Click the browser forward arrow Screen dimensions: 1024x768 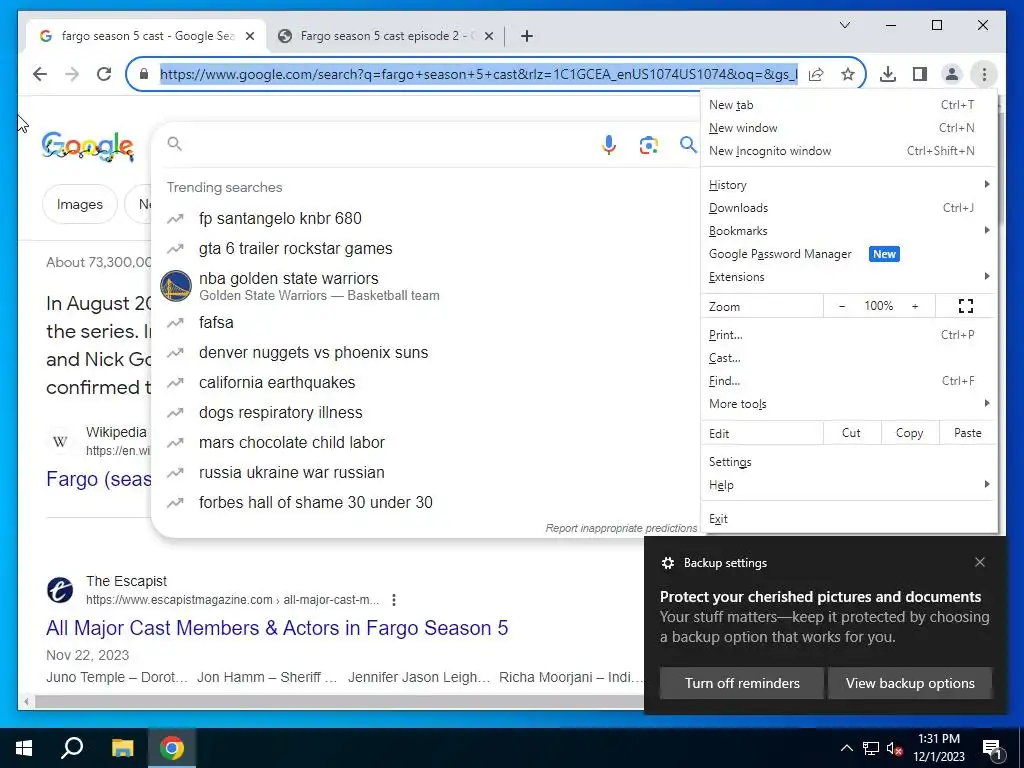pos(72,74)
